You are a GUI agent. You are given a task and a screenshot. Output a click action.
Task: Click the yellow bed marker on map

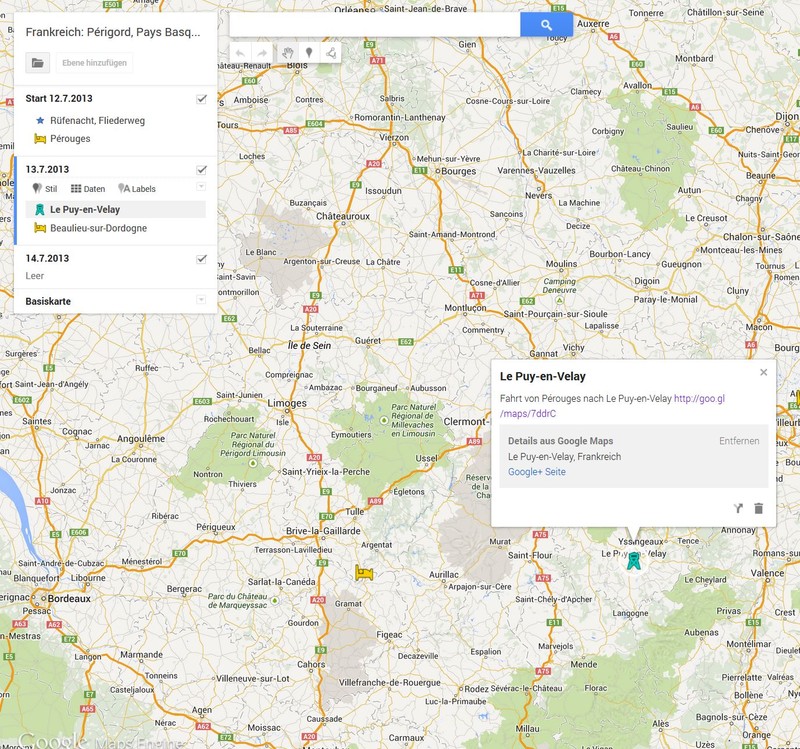click(364, 573)
